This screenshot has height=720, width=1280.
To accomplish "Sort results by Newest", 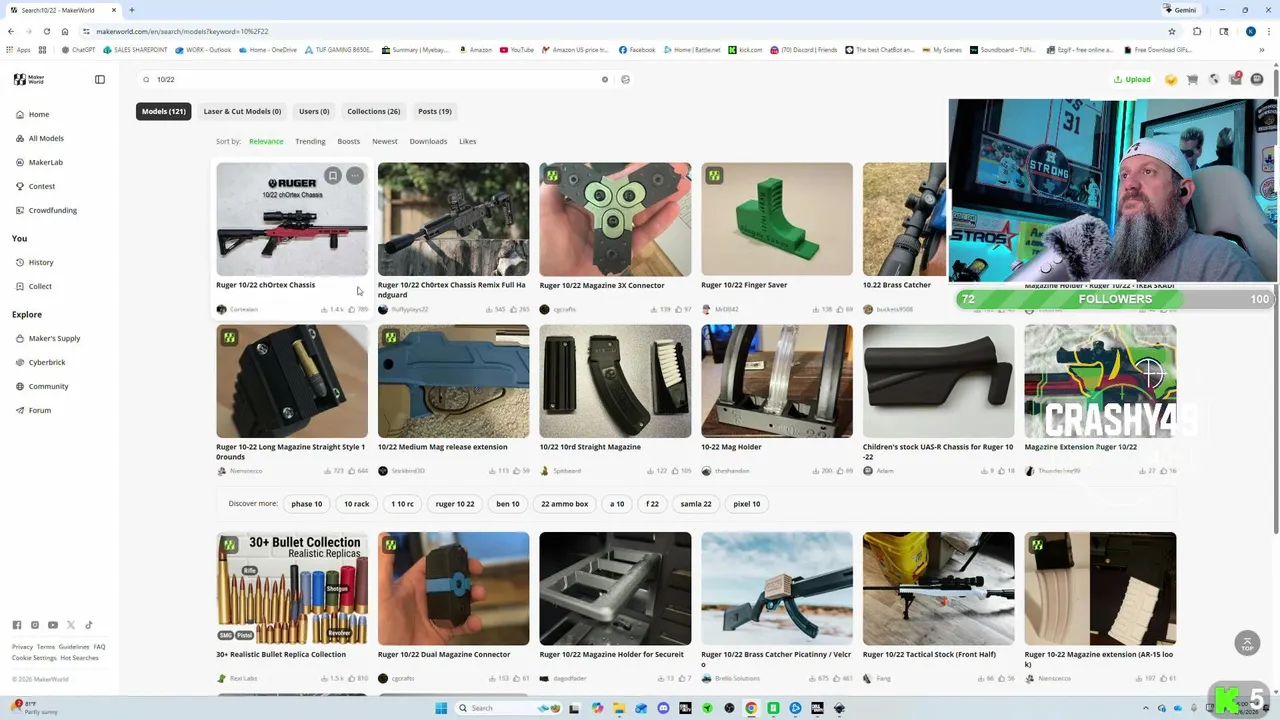I will pyautogui.click(x=385, y=141).
